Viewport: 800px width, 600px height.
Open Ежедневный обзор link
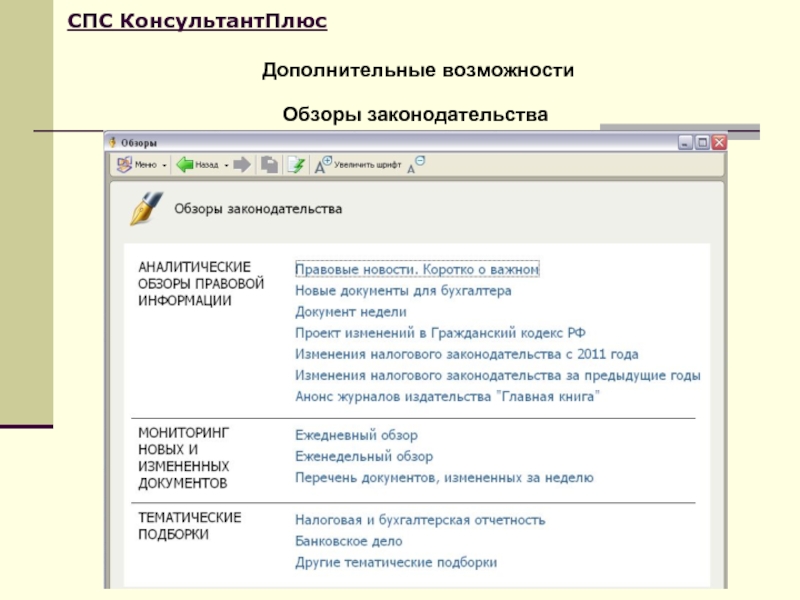(356, 436)
